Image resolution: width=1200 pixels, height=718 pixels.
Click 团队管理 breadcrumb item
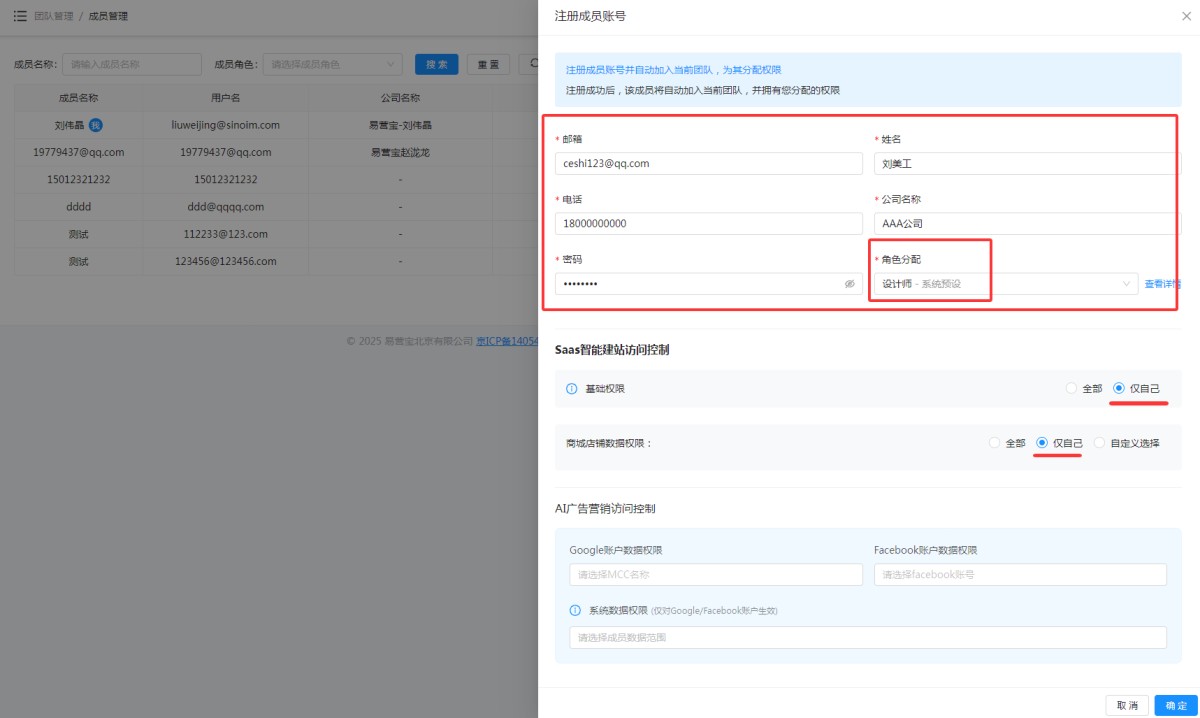click(x=54, y=16)
